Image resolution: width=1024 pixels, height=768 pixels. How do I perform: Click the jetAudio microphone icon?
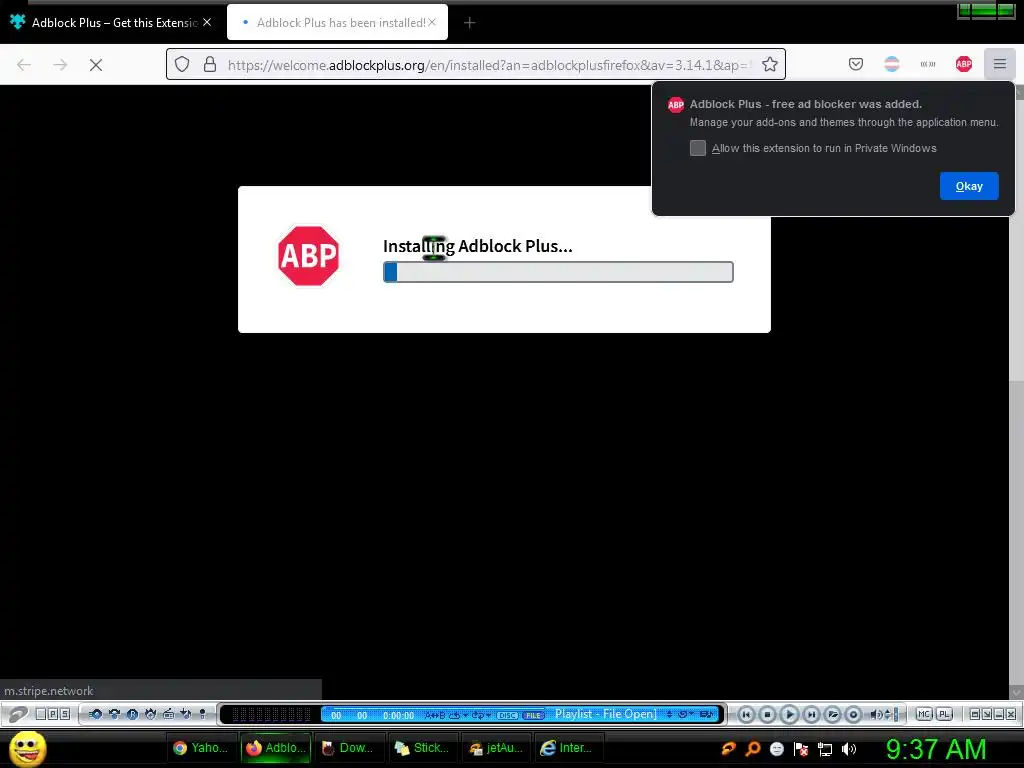(x=202, y=714)
